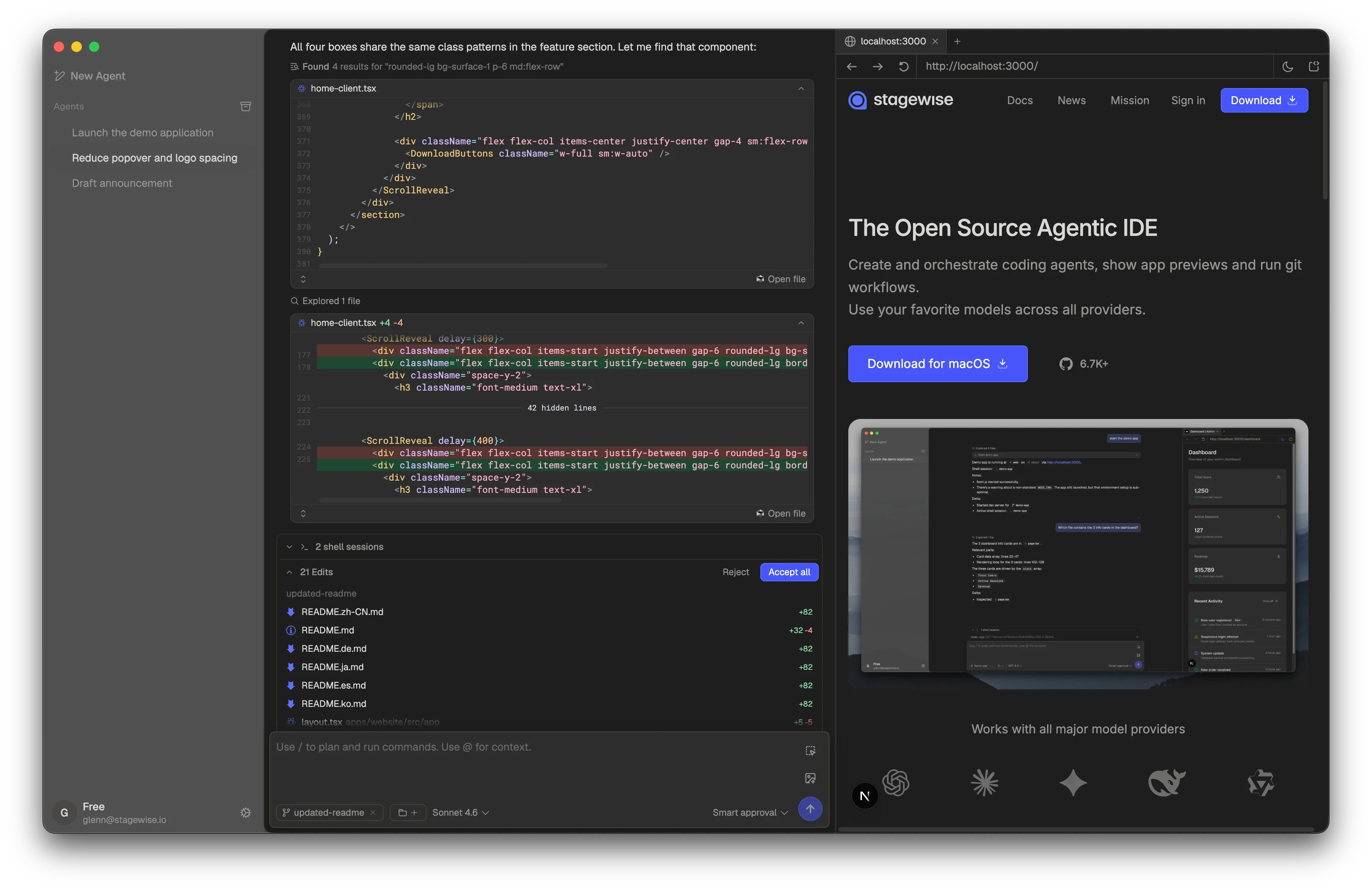Open README.es.md in edits list
This screenshot has height=890, width=1372.
pos(549,686)
